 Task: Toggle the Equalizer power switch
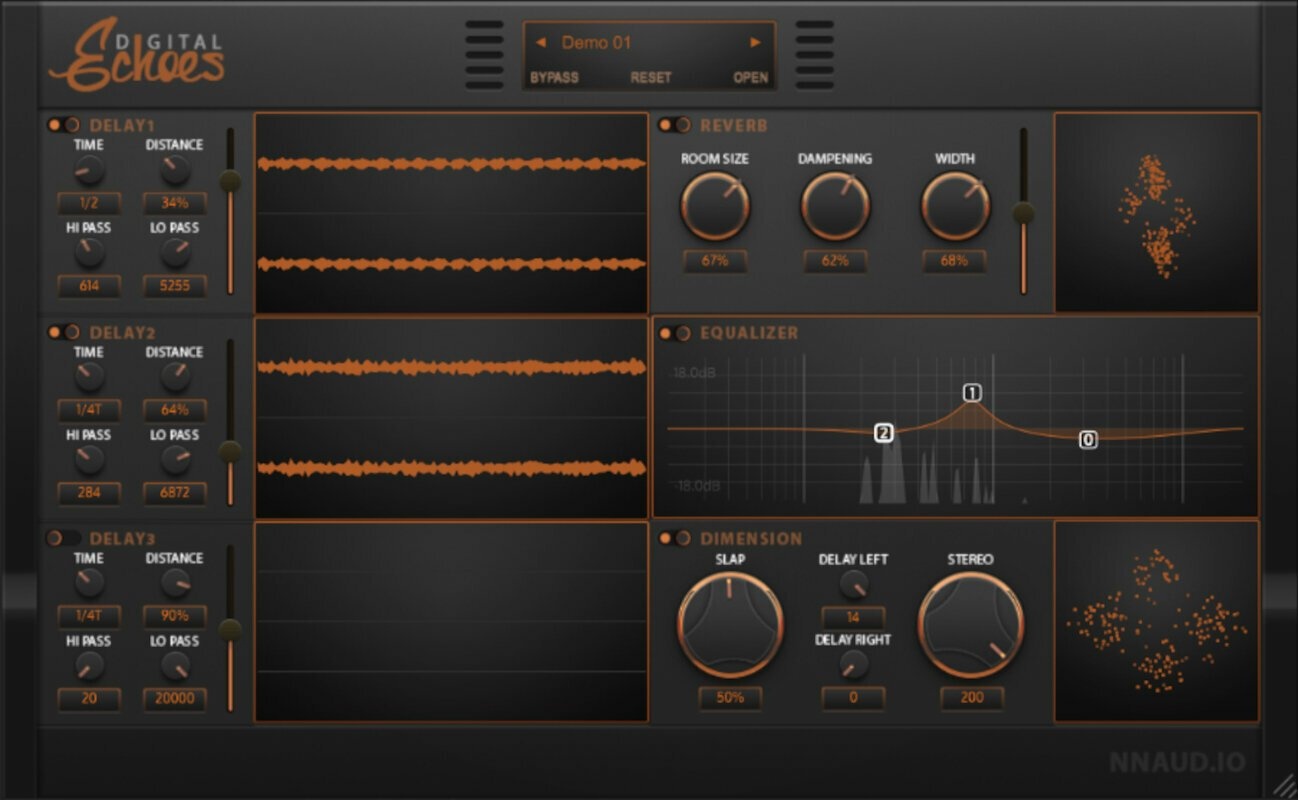click(674, 333)
